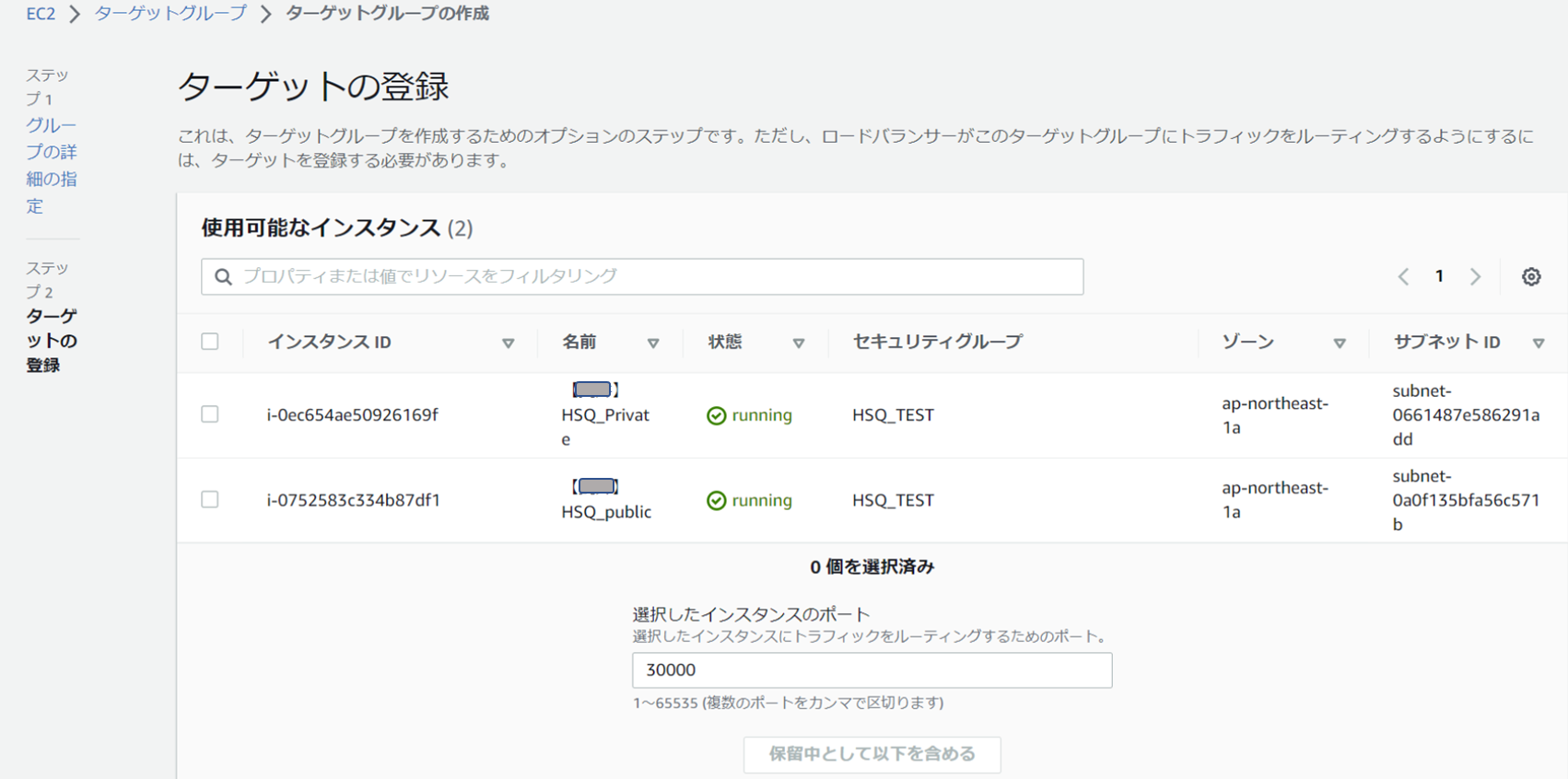Click subnet-0a0f135bfa56c571b cell
1568x779 pixels.
coord(1466,500)
